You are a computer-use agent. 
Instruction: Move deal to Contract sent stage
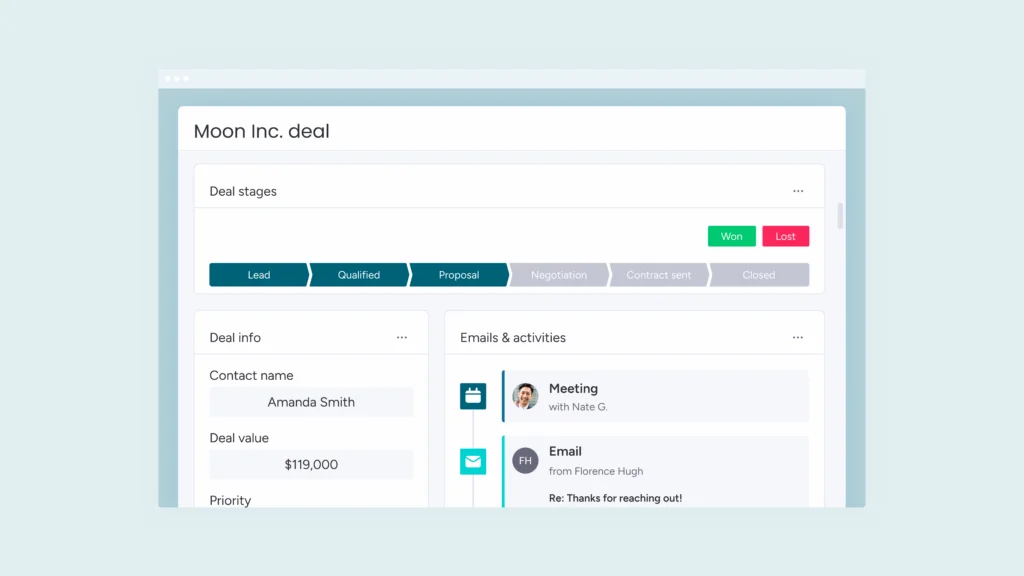coord(659,275)
